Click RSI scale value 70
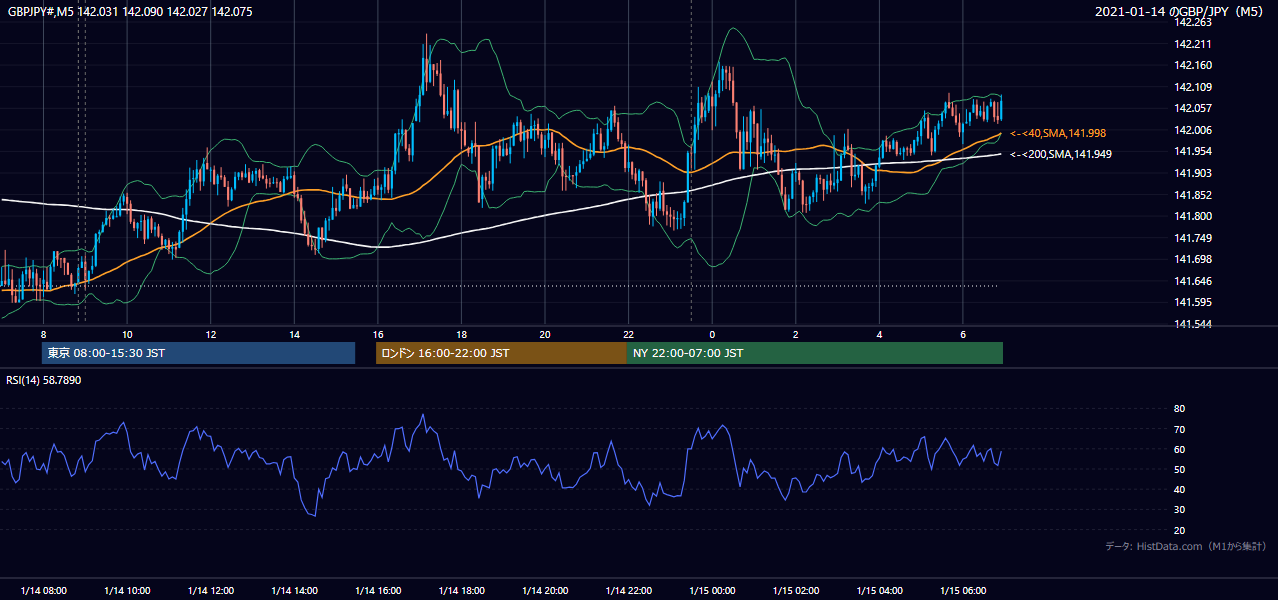The height and width of the screenshot is (600, 1278). (1179, 429)
